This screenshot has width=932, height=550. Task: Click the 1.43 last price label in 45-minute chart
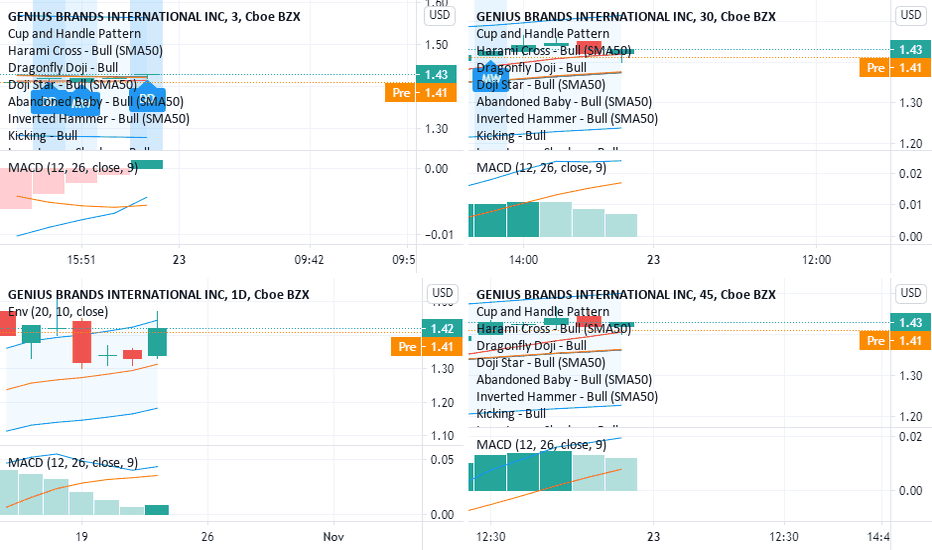click(x=911, y=322)
